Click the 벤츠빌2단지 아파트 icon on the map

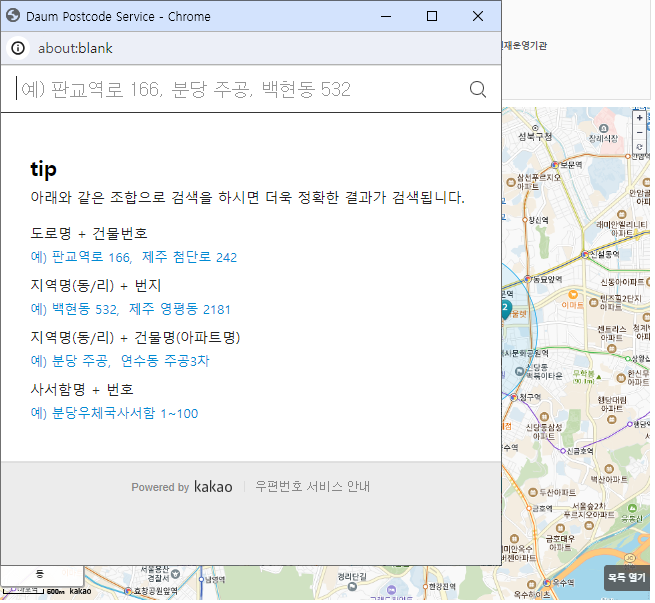coord(594,302)
